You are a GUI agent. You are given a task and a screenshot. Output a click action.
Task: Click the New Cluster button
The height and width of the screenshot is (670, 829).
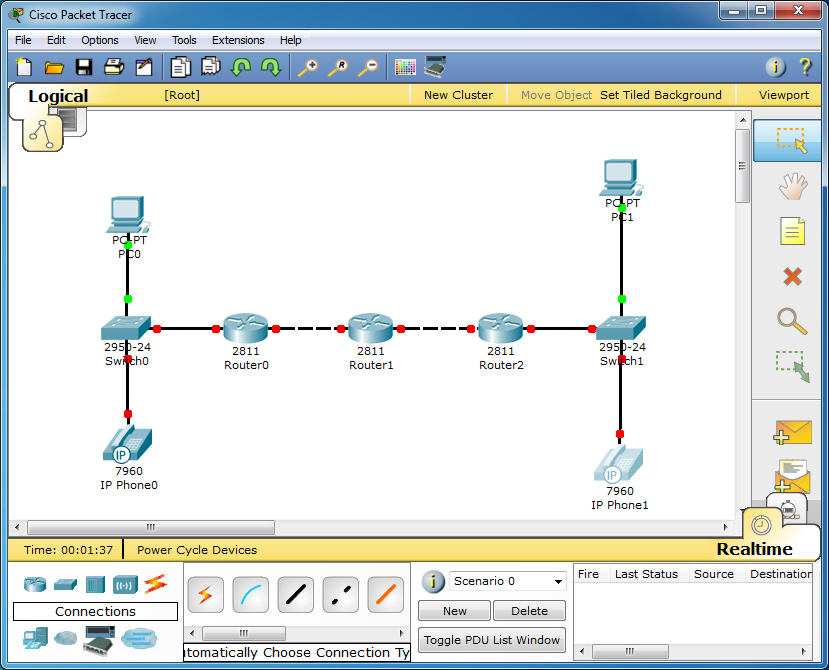(458, 95)
